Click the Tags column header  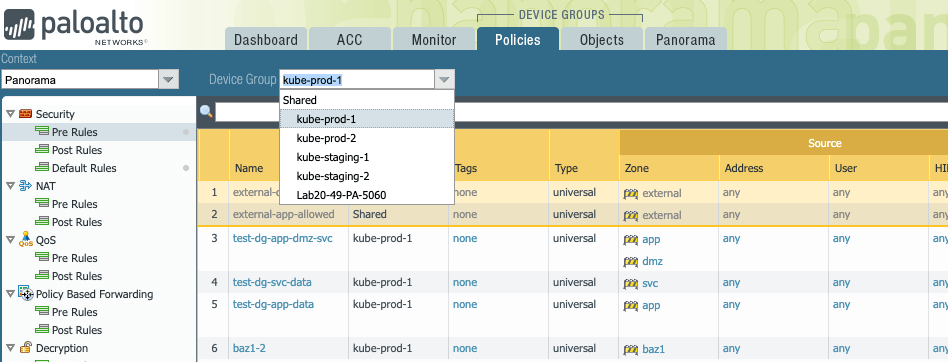466,169
